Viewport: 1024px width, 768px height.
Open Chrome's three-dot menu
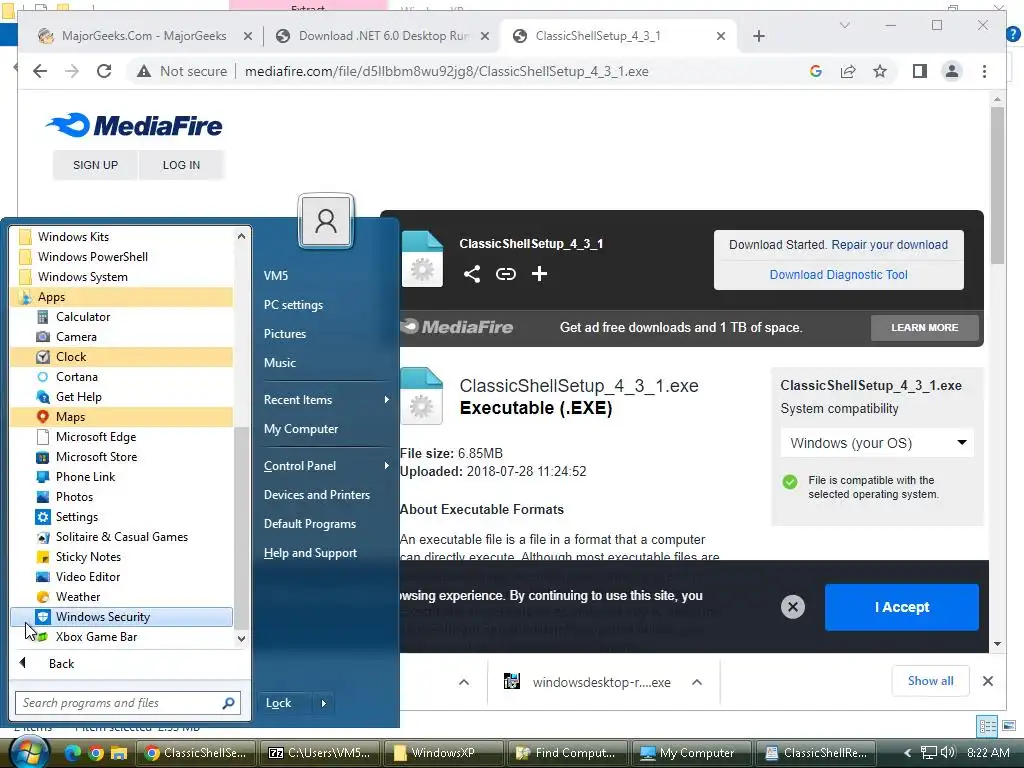coord(984,71)
